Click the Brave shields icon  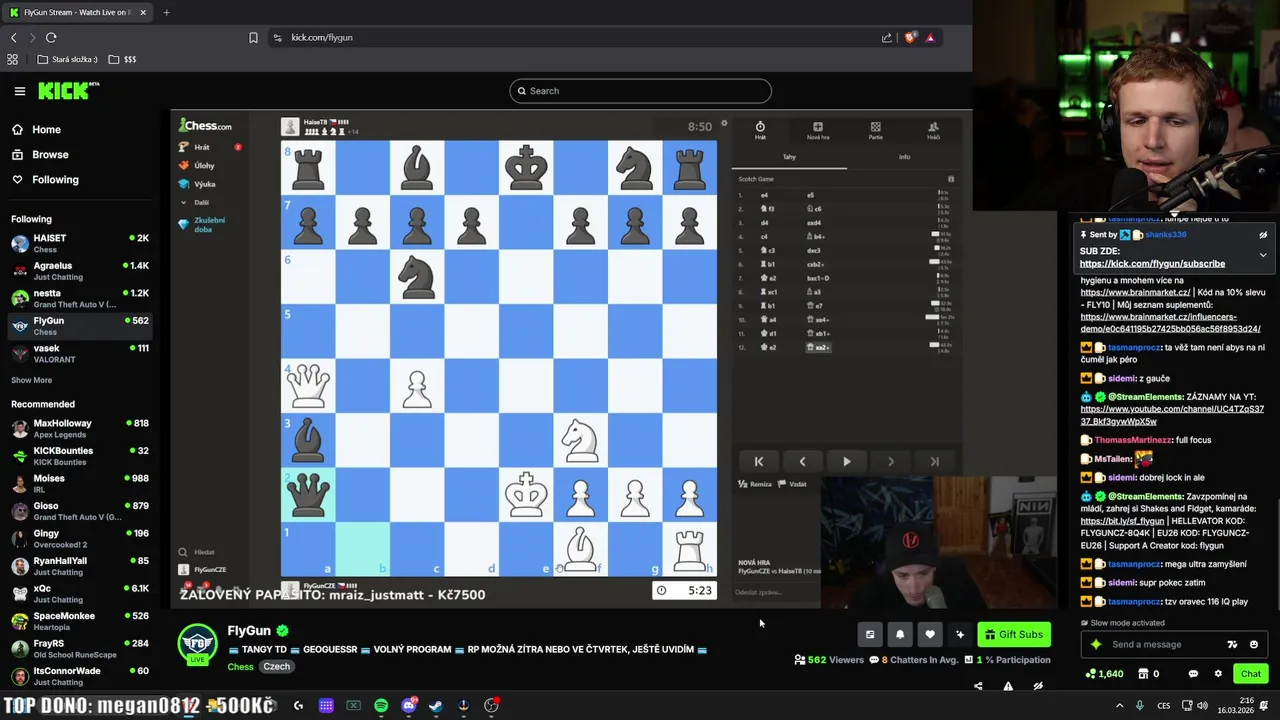tap(910, 38)
